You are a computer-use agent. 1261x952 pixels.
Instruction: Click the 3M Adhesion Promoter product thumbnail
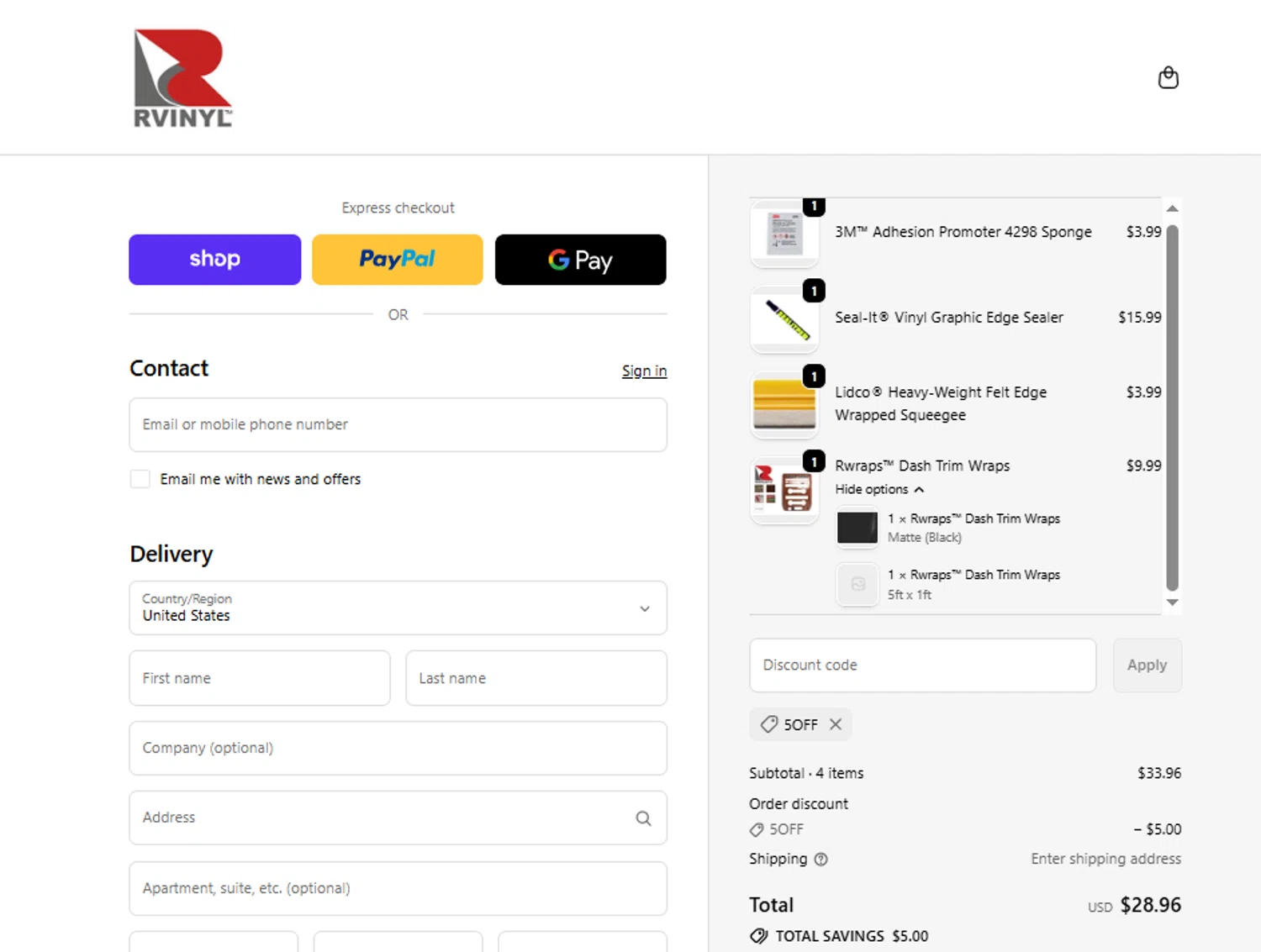pyautogui.click(x=784, y=233)
